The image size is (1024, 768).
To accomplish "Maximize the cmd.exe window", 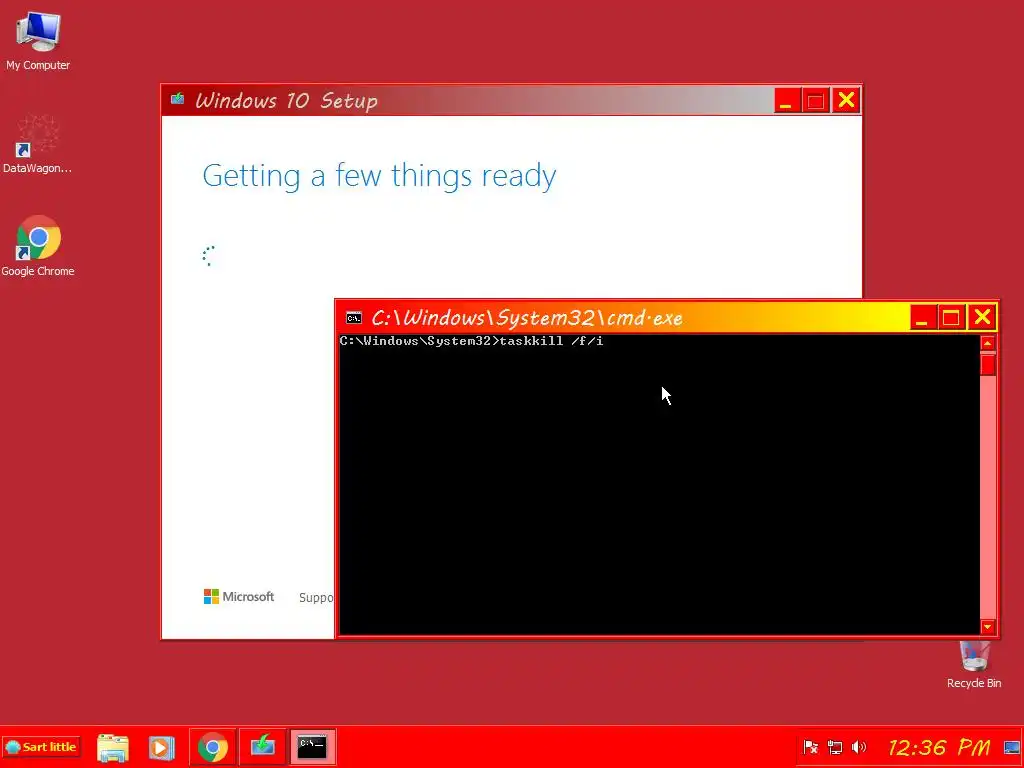I will pos(951,318).
